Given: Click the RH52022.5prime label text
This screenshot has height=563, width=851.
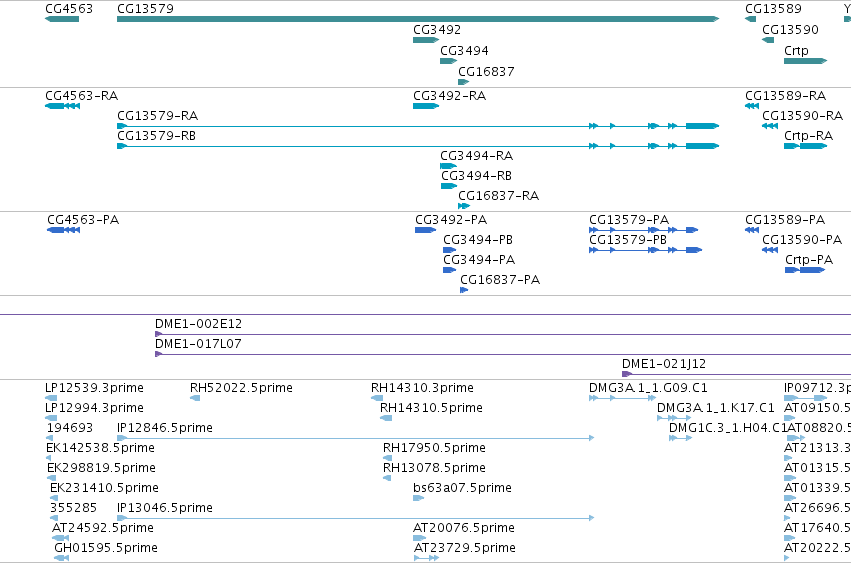Looking at the screenshot, I should pyautogui.click(x=241, y=388).
